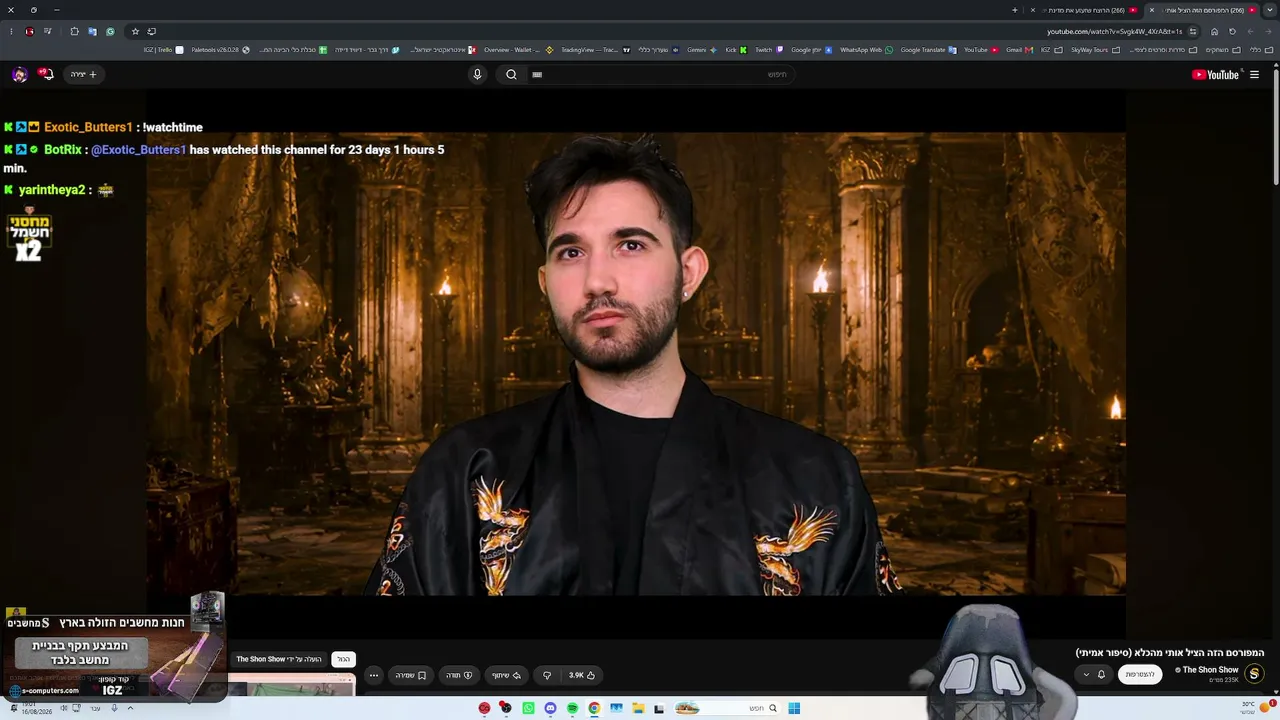
Task: Open the browser three-dot settings menu
Action: pyautogui.click(x=11, y=31)
